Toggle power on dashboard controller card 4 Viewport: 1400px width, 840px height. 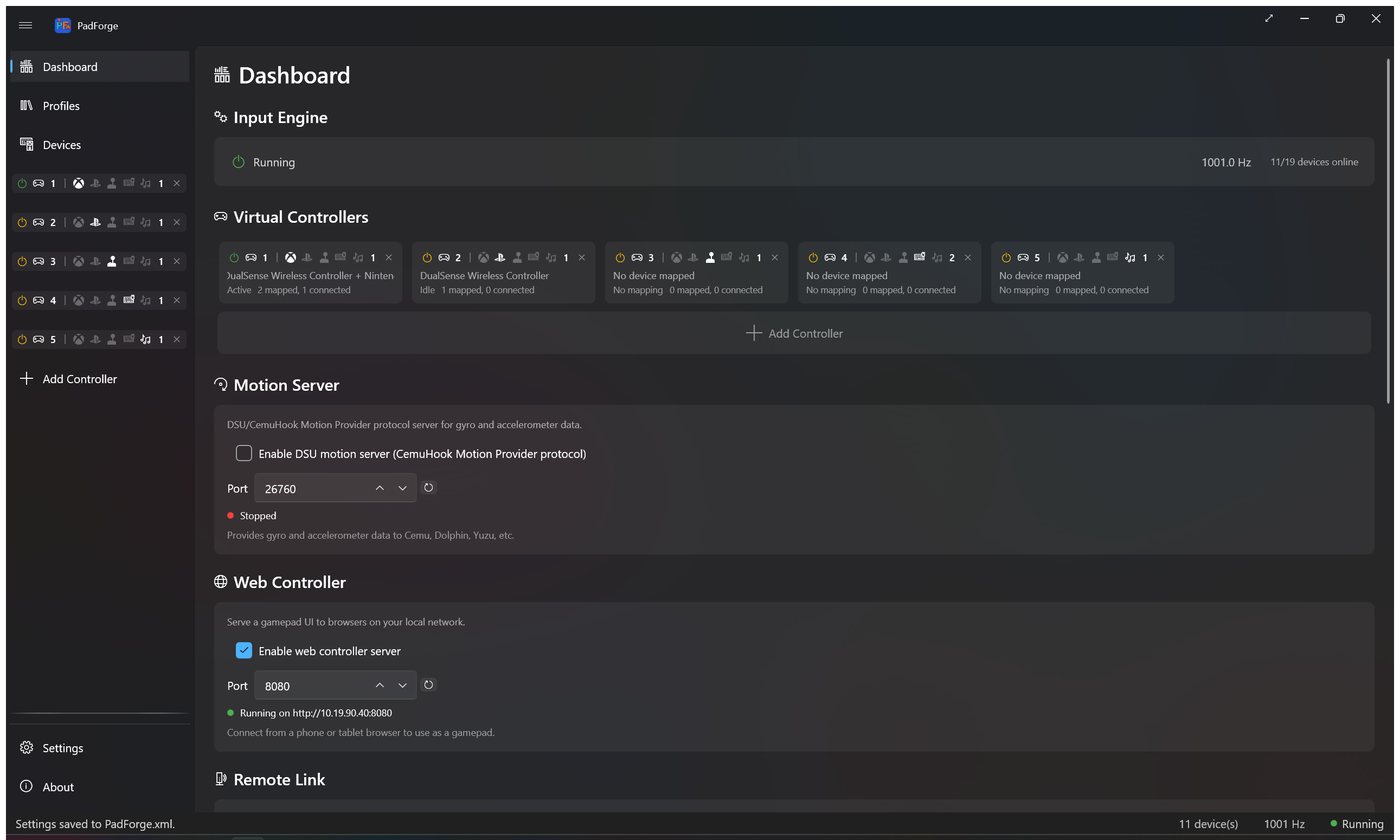point(813,257)
